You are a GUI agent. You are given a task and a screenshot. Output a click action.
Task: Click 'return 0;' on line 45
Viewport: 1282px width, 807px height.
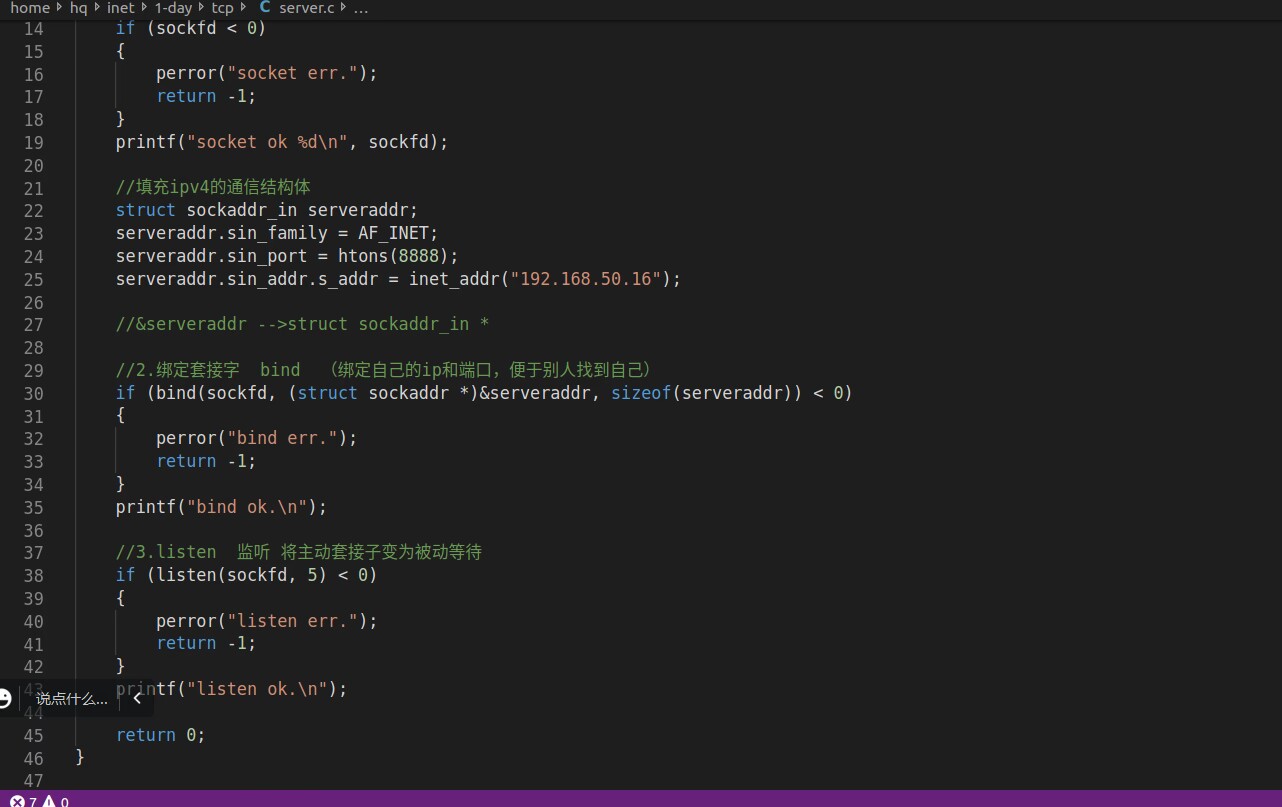click(160, 735)
